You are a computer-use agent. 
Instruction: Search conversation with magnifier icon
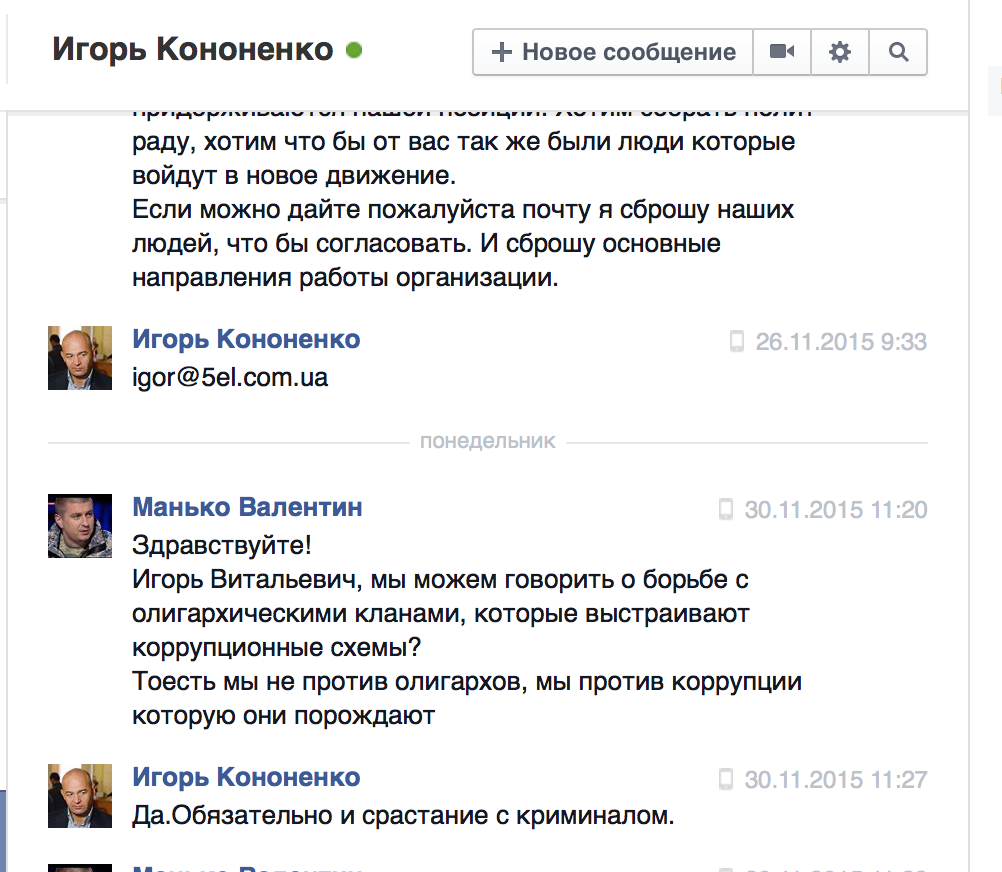pos(898,52)
